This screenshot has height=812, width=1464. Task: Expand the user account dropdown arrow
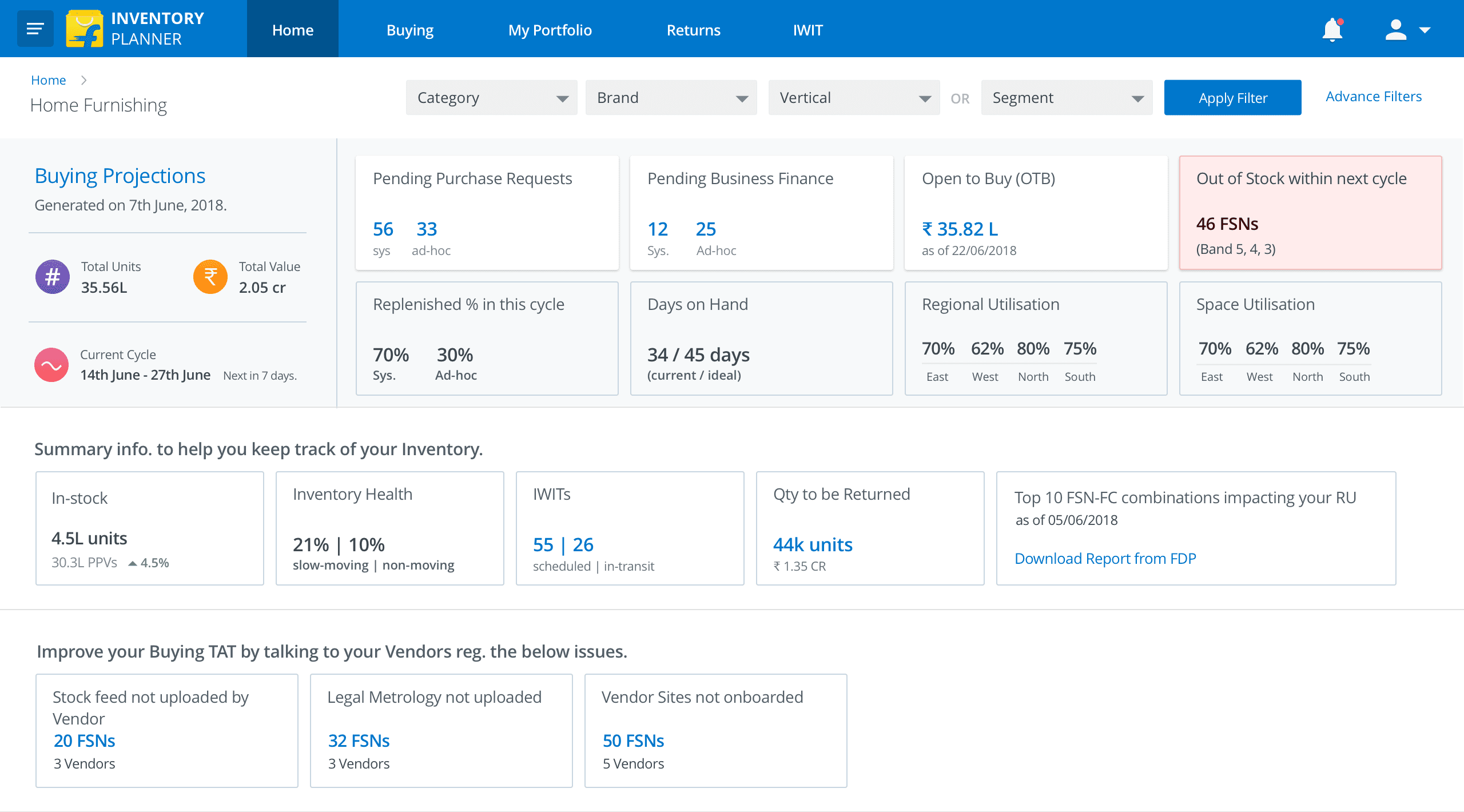(1425, 30)
